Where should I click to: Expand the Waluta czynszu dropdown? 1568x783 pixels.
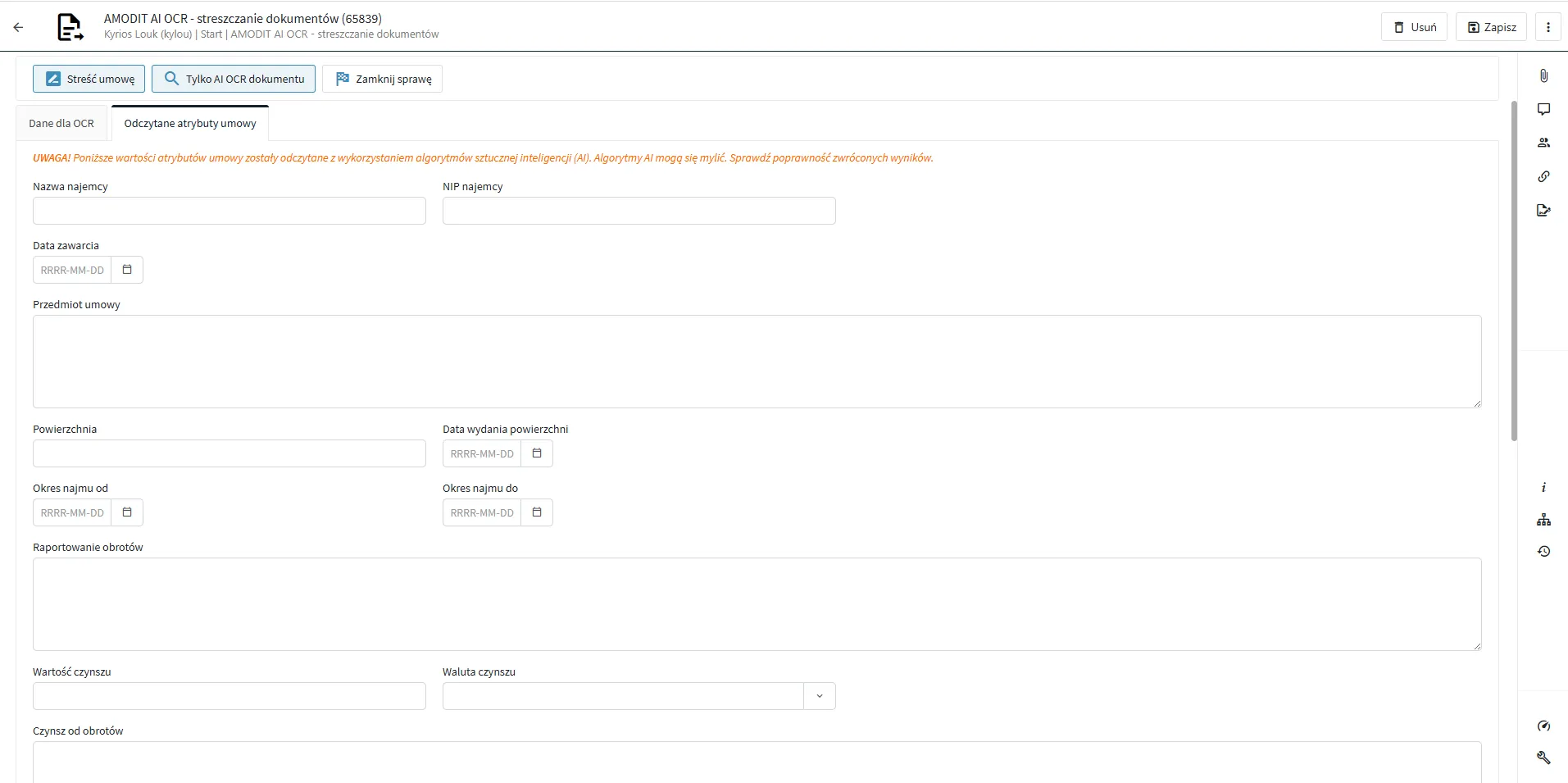coord(820,696)
